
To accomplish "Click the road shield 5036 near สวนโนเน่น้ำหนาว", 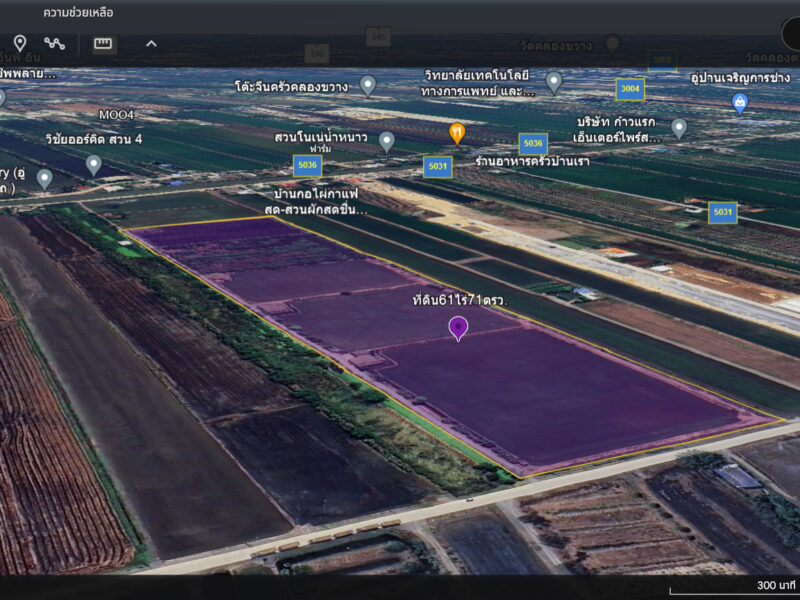I will [x=308, y=165].
